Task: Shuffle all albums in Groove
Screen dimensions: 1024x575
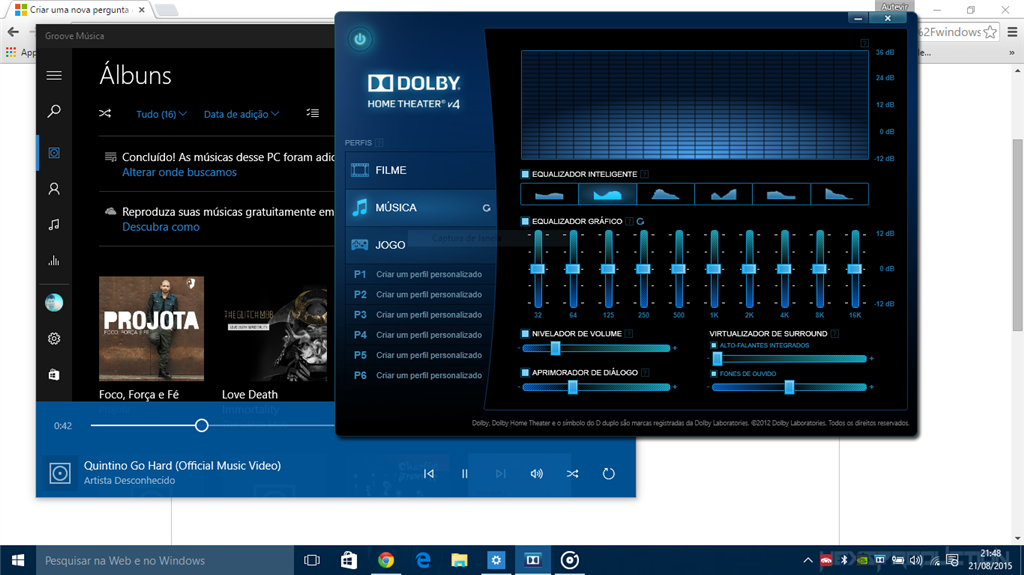Action: [x=105, y=114]
